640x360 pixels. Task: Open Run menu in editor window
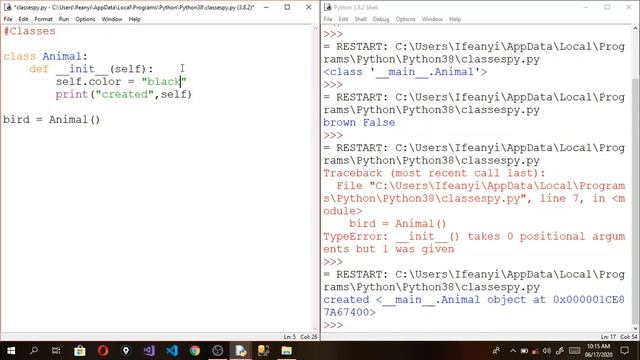[64, 19]
